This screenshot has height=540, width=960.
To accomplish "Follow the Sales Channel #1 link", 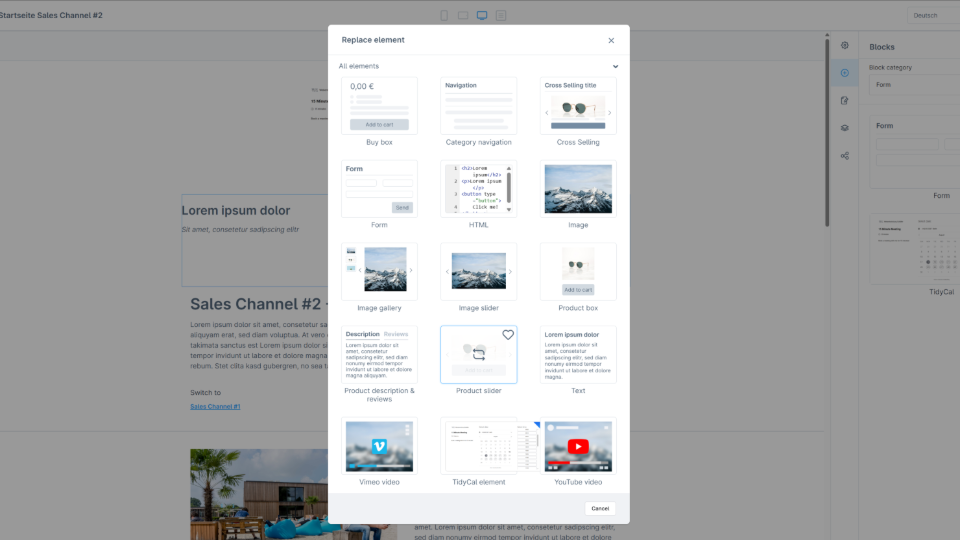I will pyautogui.click(x=215, y=407).
